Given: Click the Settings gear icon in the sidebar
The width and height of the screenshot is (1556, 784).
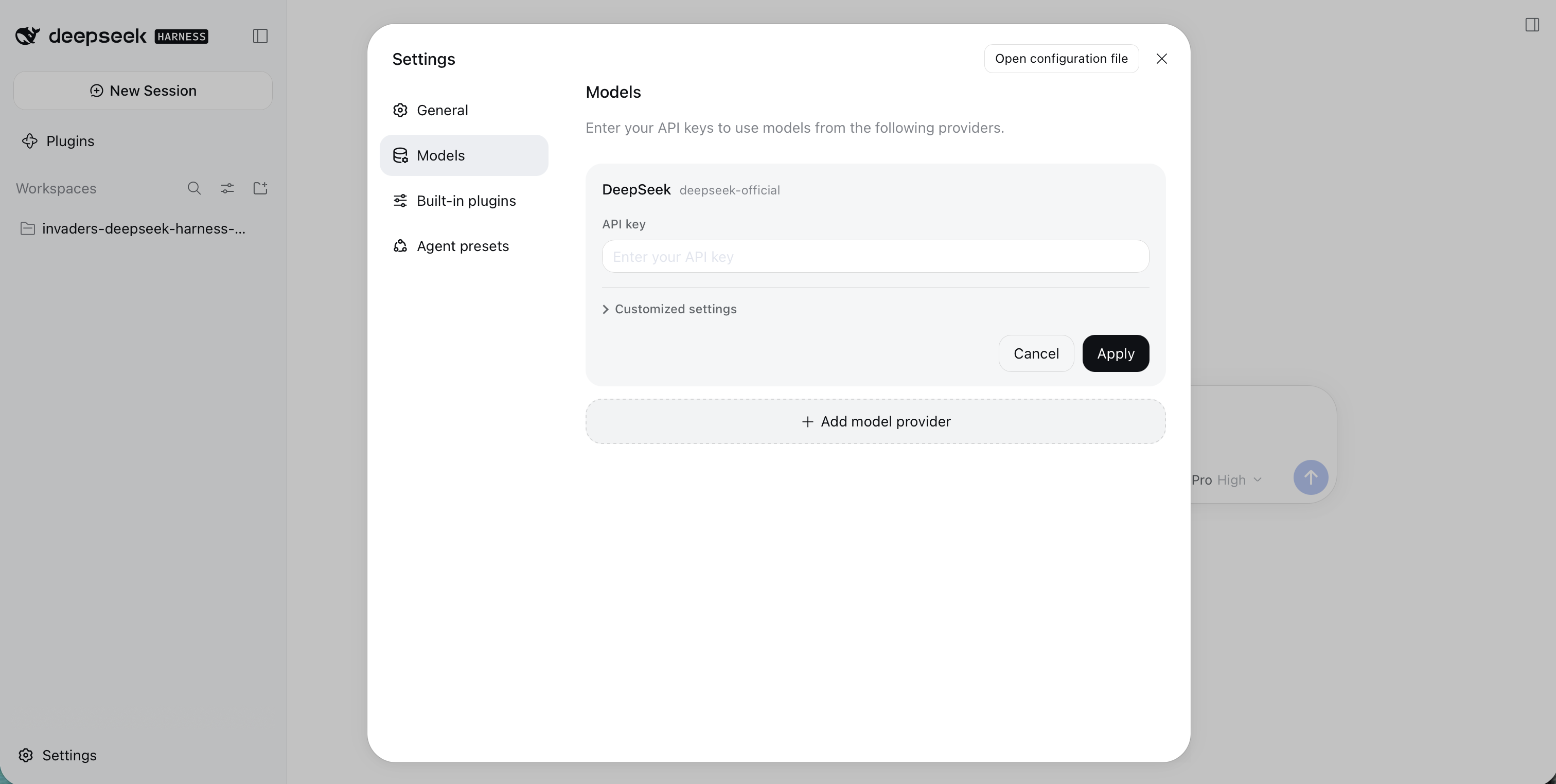Looking at the screenshot, I should tap(25, 756).
